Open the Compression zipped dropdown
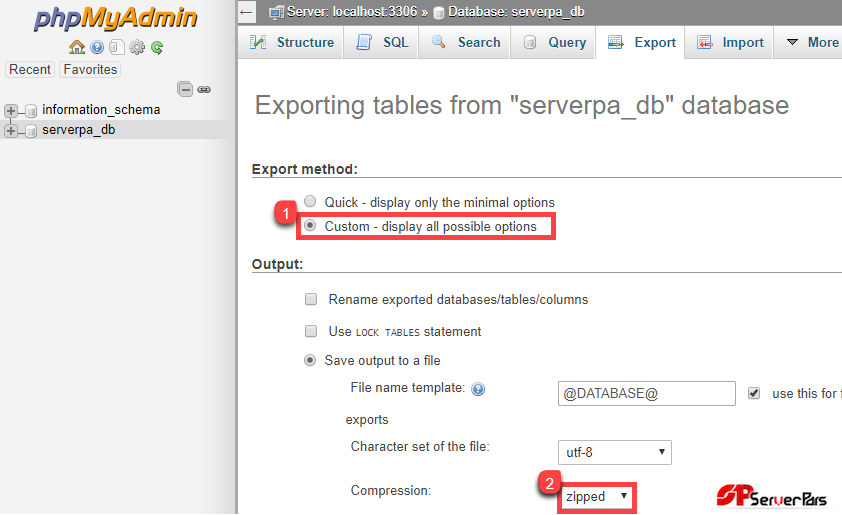 [x=596, y=496]
